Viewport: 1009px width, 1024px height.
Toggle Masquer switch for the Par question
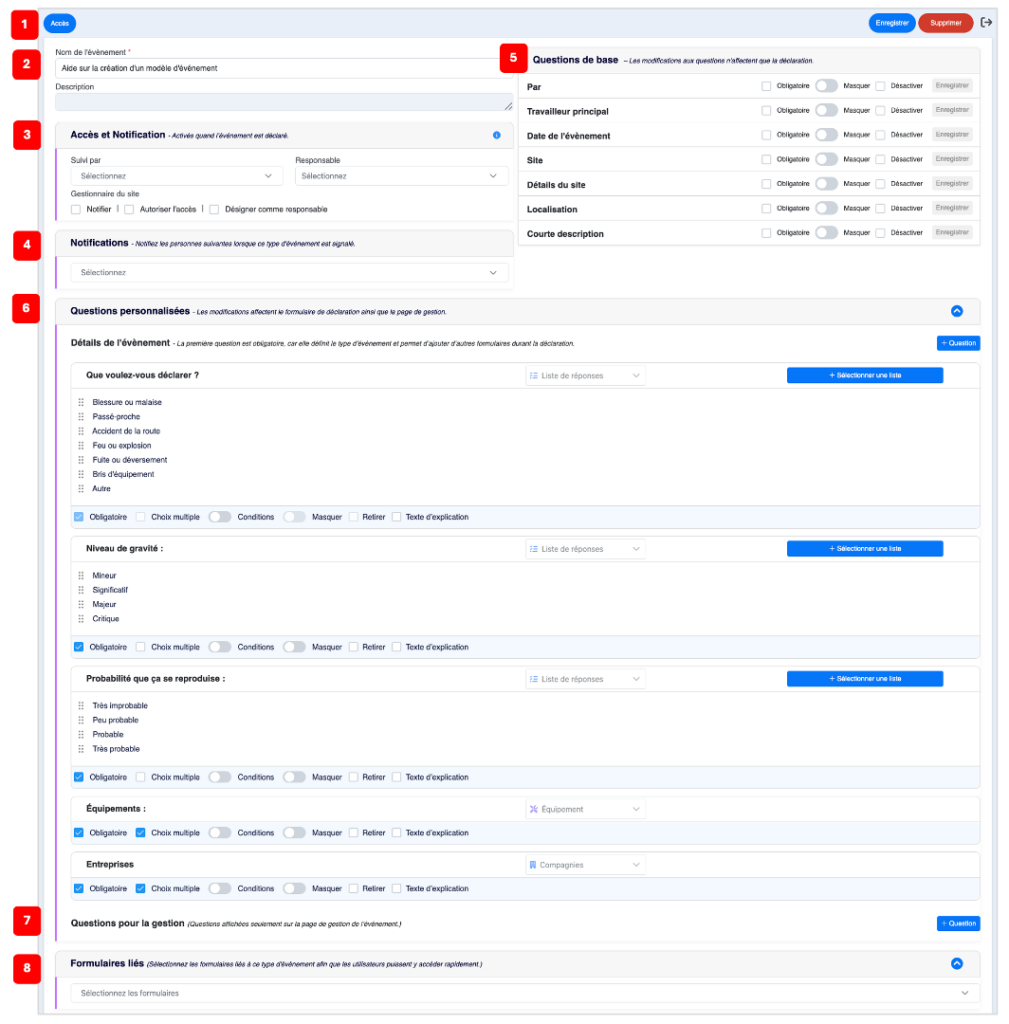826,86
